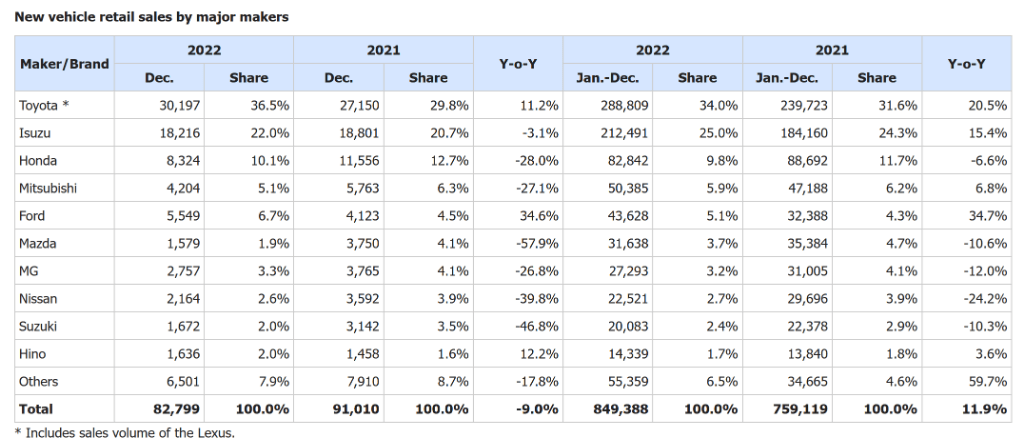Screen dimensions: 1024x440
Task: Click the Honda row label
Action: coord(38,161)
